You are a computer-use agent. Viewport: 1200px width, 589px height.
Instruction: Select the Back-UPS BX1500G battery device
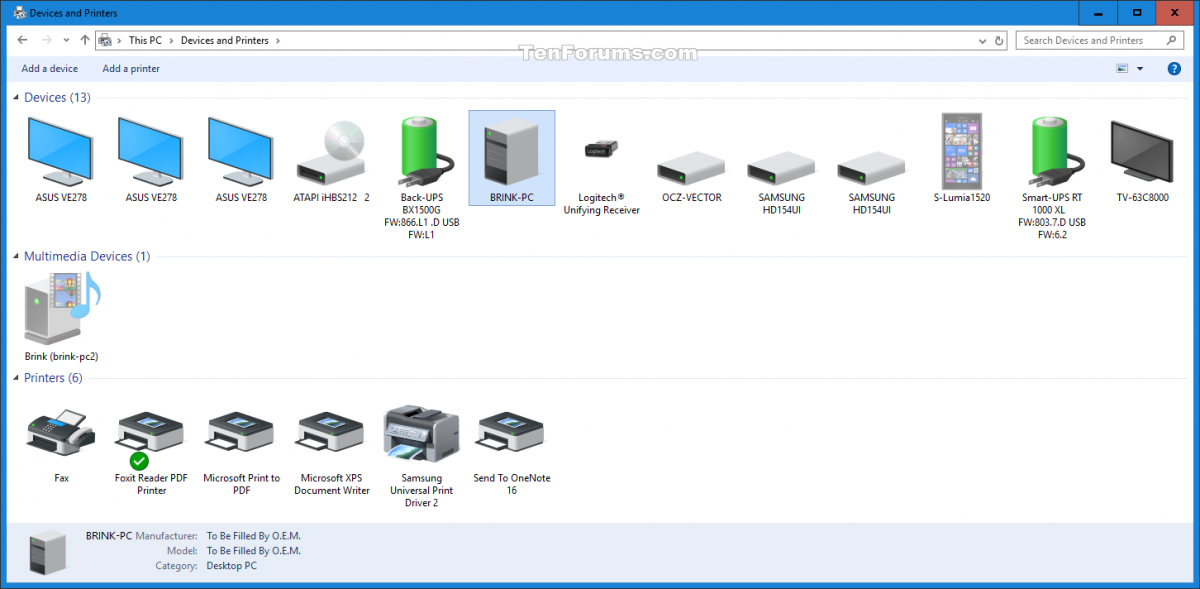point(421,153)
